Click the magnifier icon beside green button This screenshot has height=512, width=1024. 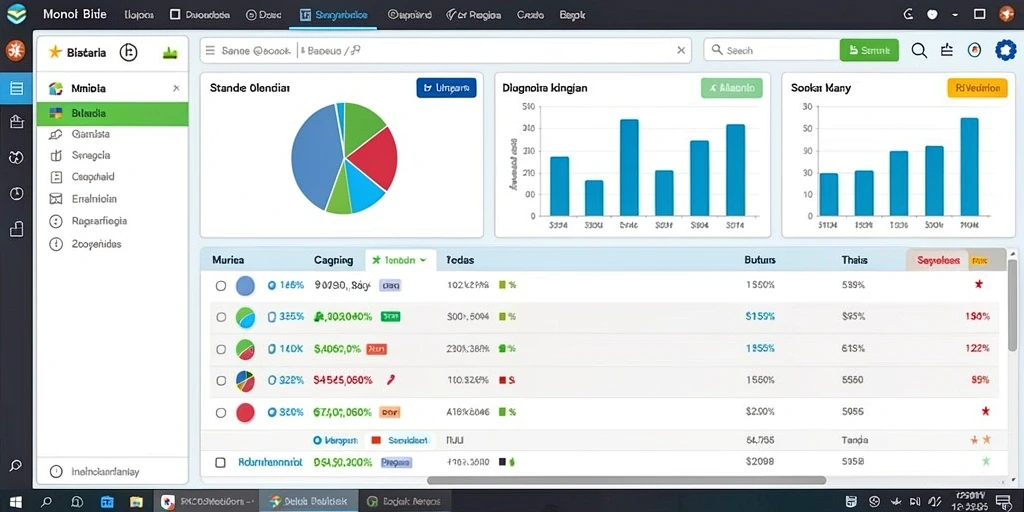[x=919, y=50]
